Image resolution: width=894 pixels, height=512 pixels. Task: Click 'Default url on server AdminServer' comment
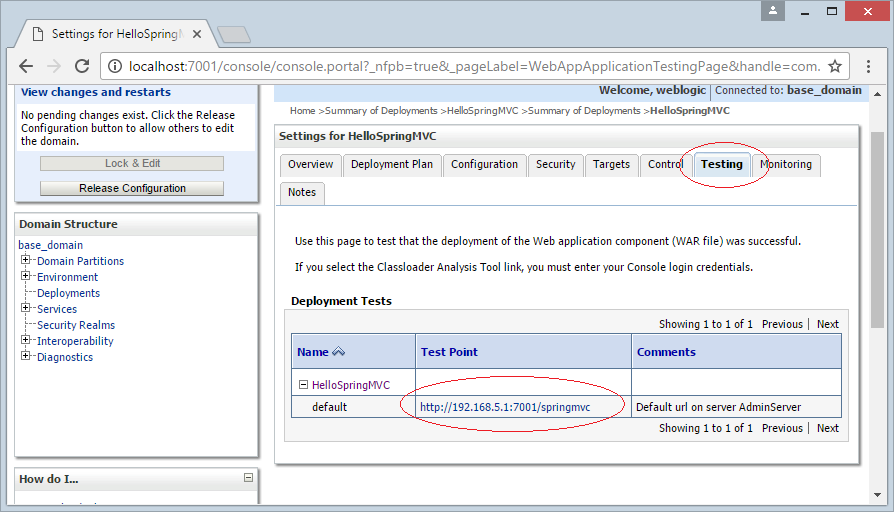(x=718, y=407)
